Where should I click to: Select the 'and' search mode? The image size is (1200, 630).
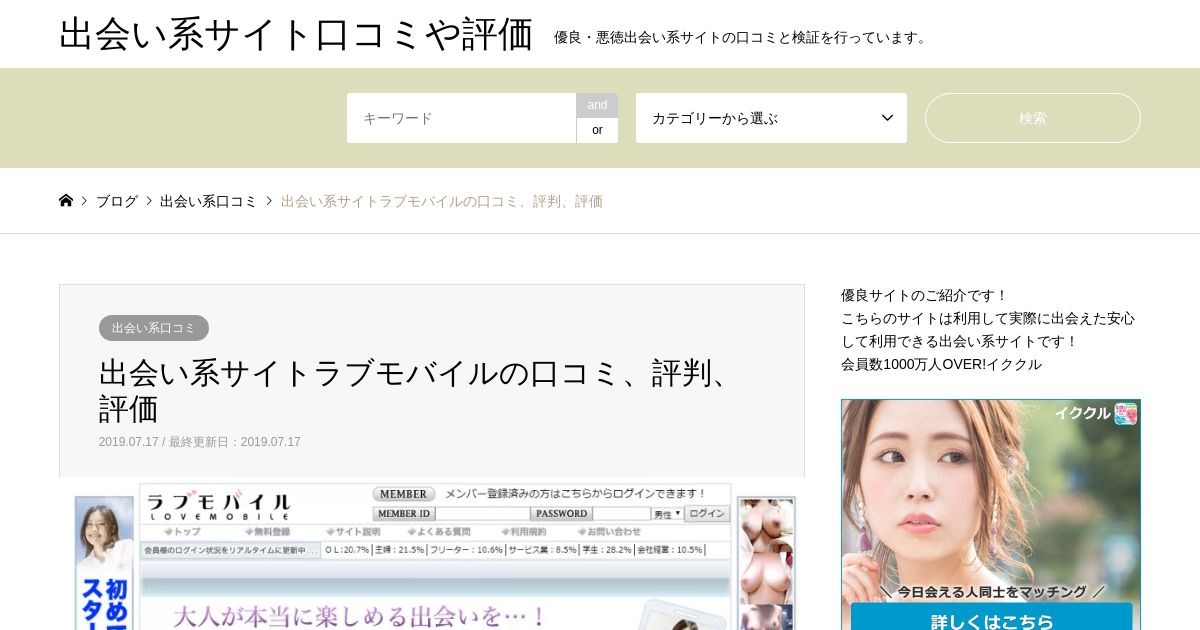[x=597, y=105]
